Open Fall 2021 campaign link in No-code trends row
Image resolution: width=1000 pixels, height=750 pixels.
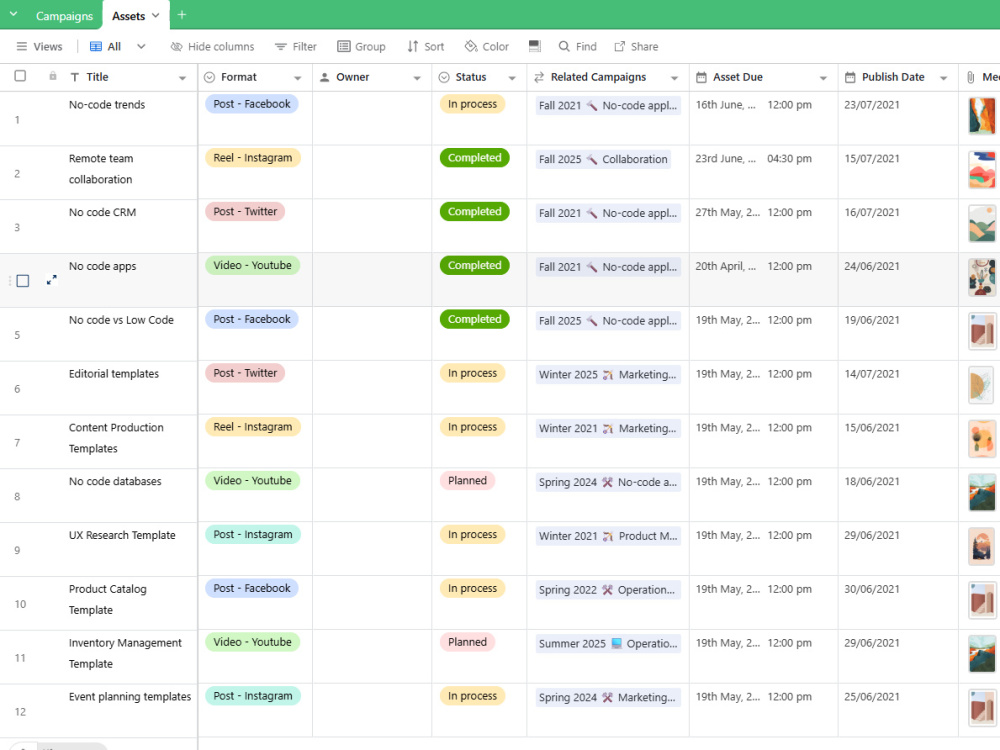608,105
